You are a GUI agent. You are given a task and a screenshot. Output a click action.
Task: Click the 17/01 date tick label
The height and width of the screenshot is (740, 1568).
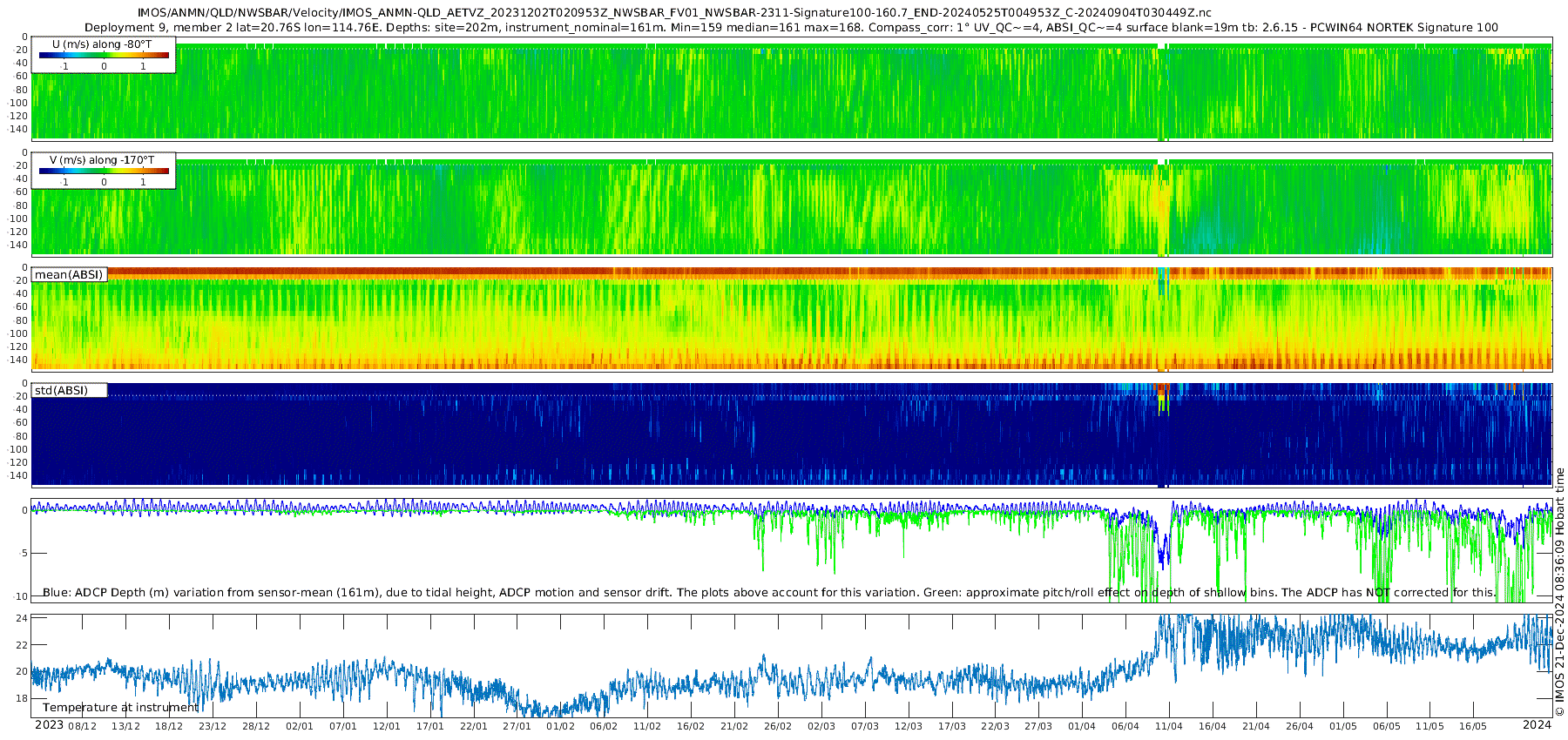click(x=430, y=727)
